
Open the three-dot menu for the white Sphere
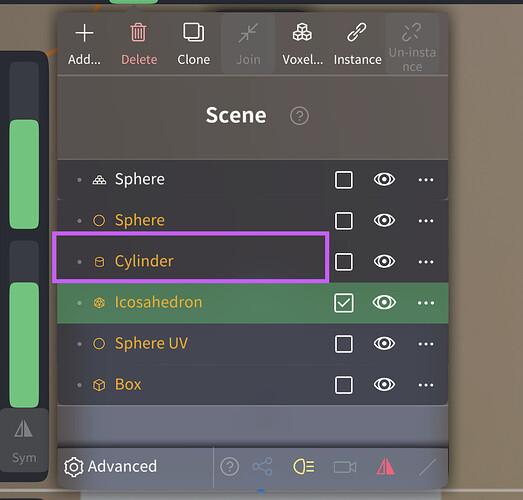(426, 179)
